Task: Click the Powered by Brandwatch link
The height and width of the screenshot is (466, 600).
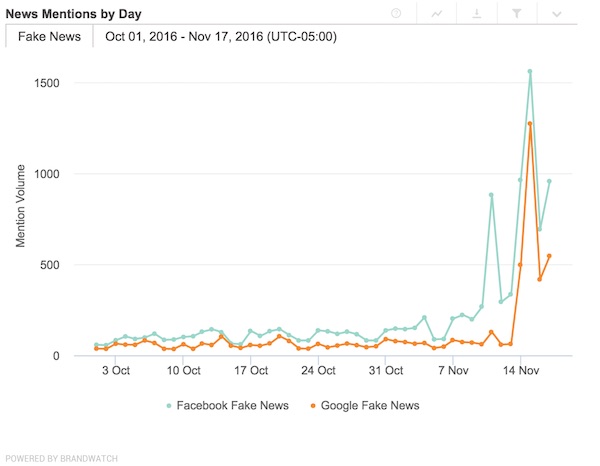Action: coord(59,458)
